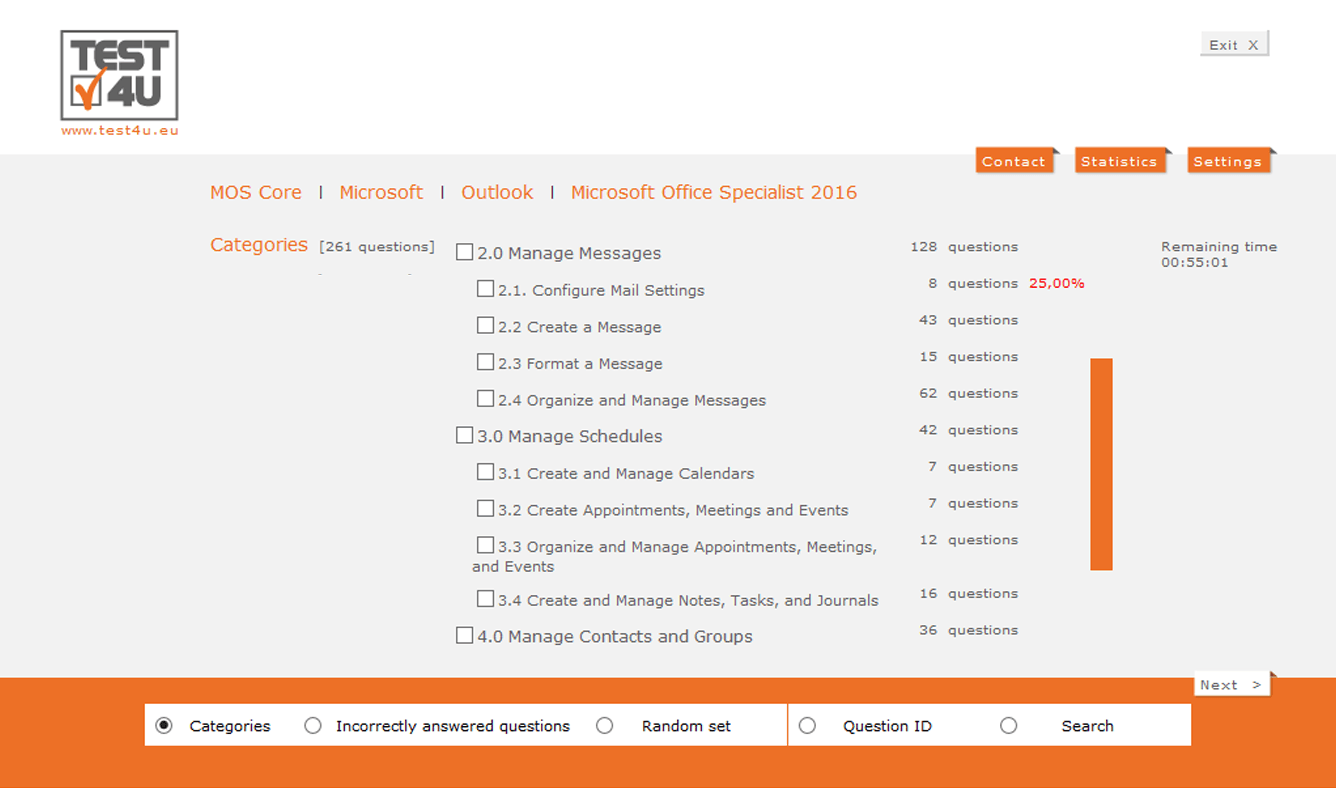
Task: Click the orange category list scrollbar thumb
Action: coord(1101,464)
